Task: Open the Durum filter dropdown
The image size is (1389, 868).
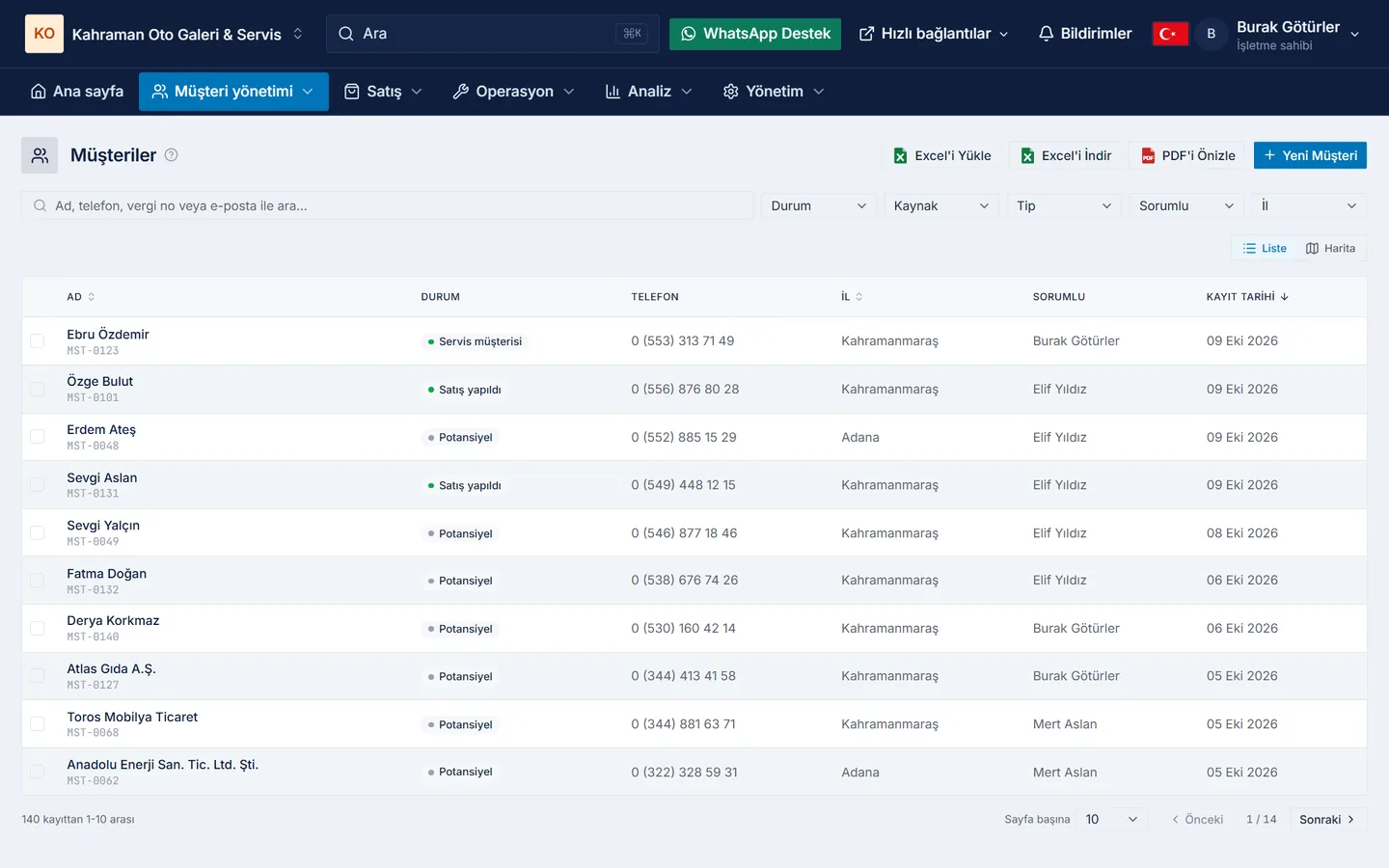Action: pyautogui.click(x=818, y=205)
